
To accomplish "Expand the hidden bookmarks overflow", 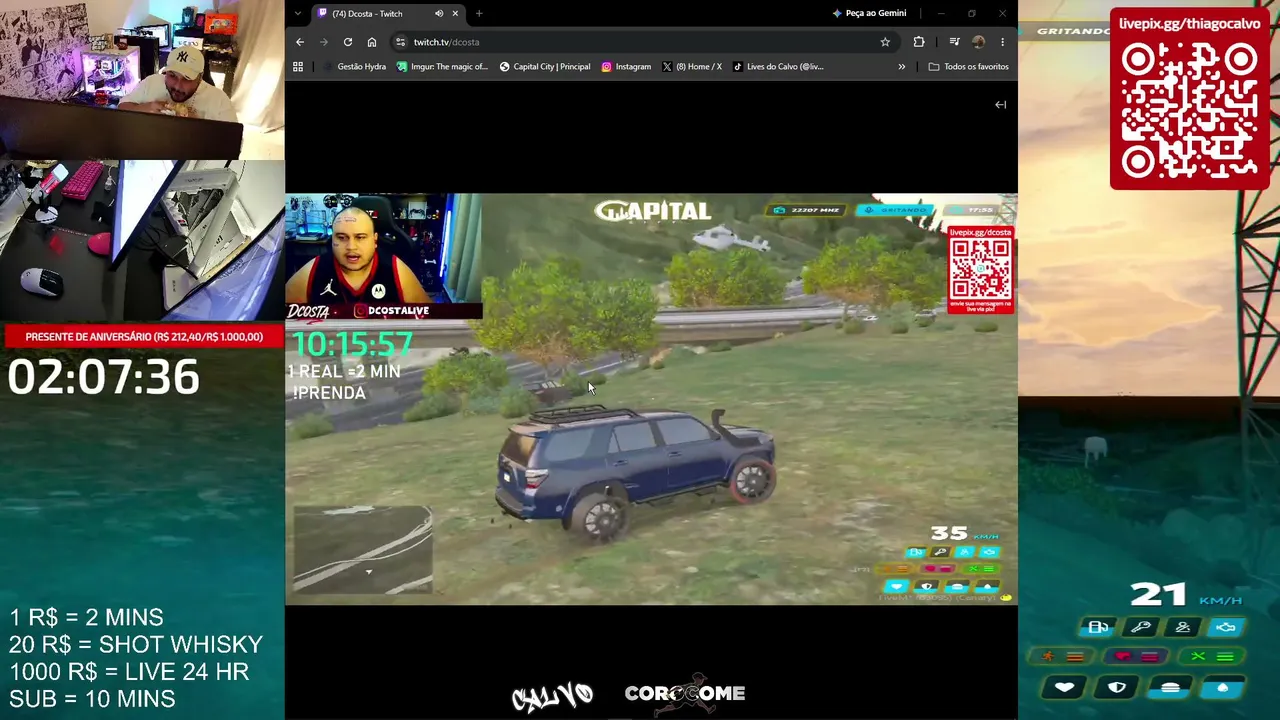I will (x=901, y=67).
